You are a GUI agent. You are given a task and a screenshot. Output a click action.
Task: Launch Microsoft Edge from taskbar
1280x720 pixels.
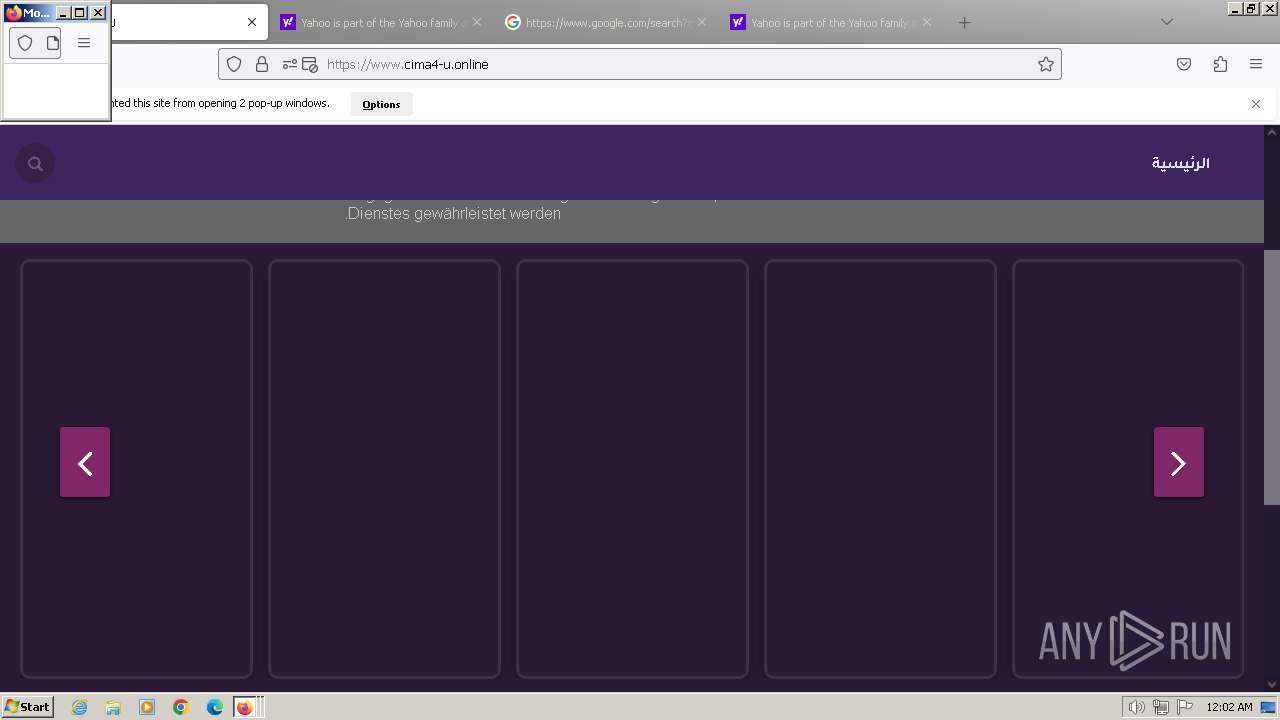[x=215, y=707]
